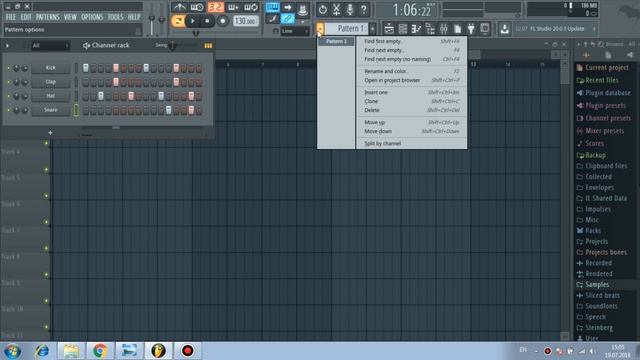Viewport: 640px width, 360px height.
Task: Adjust the Kick channel pan knob
Action: [16, 68]
